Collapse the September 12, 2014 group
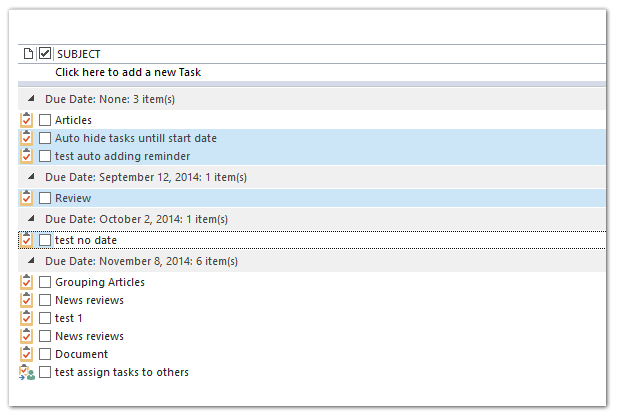This screenshot has width=617, height=419. [31, 177]
